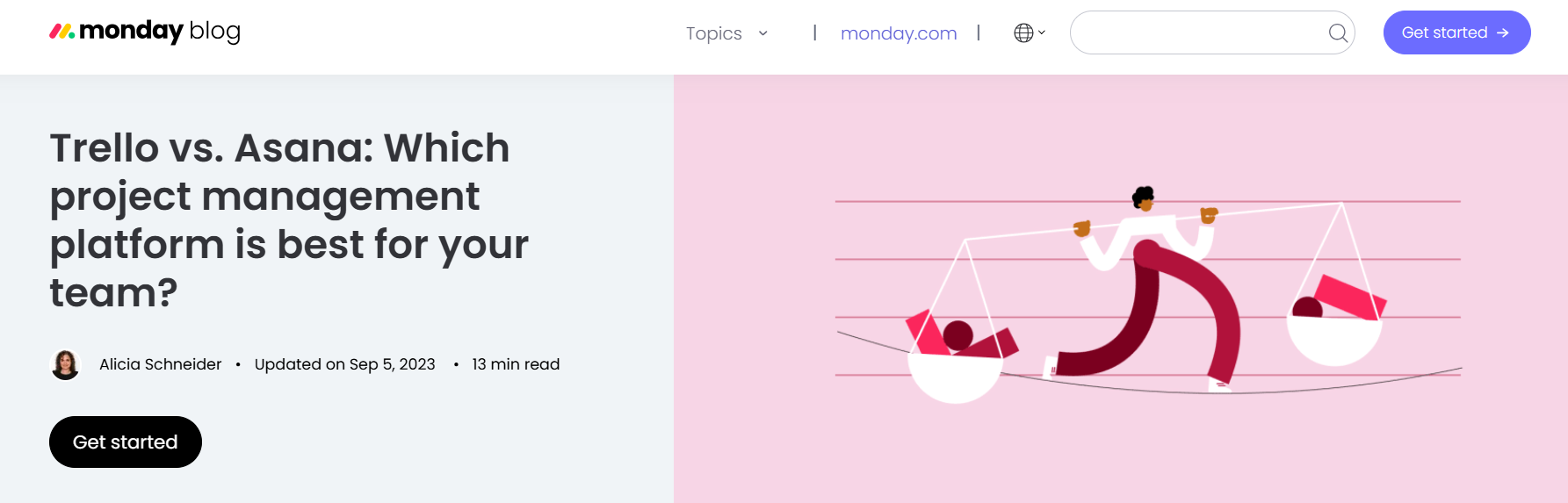Screen dimensions: 1568x503
Task: Click the globe language icon
Action: coord(1023,32)
